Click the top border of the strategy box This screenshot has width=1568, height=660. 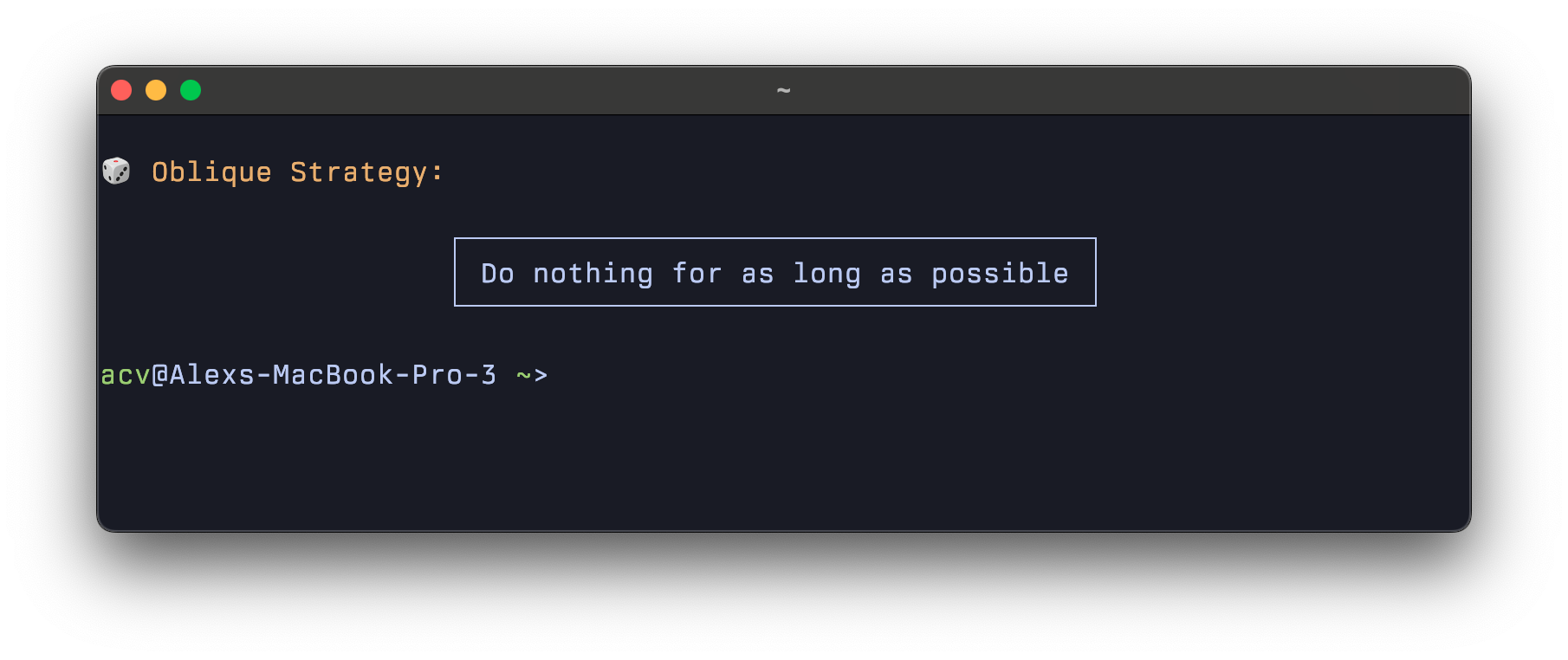(774, 239)
